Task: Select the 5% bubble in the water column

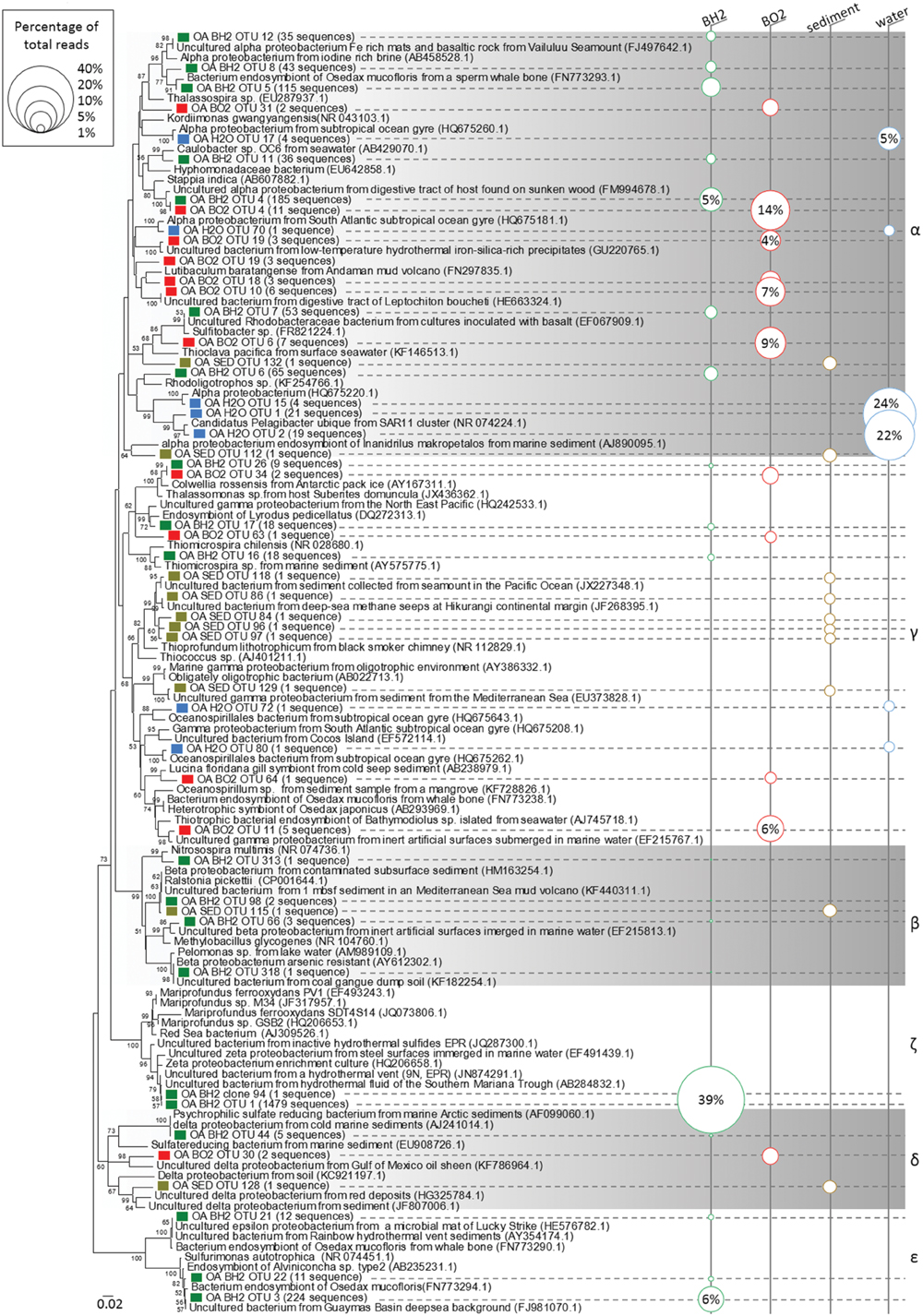Action: pos(889,138)
